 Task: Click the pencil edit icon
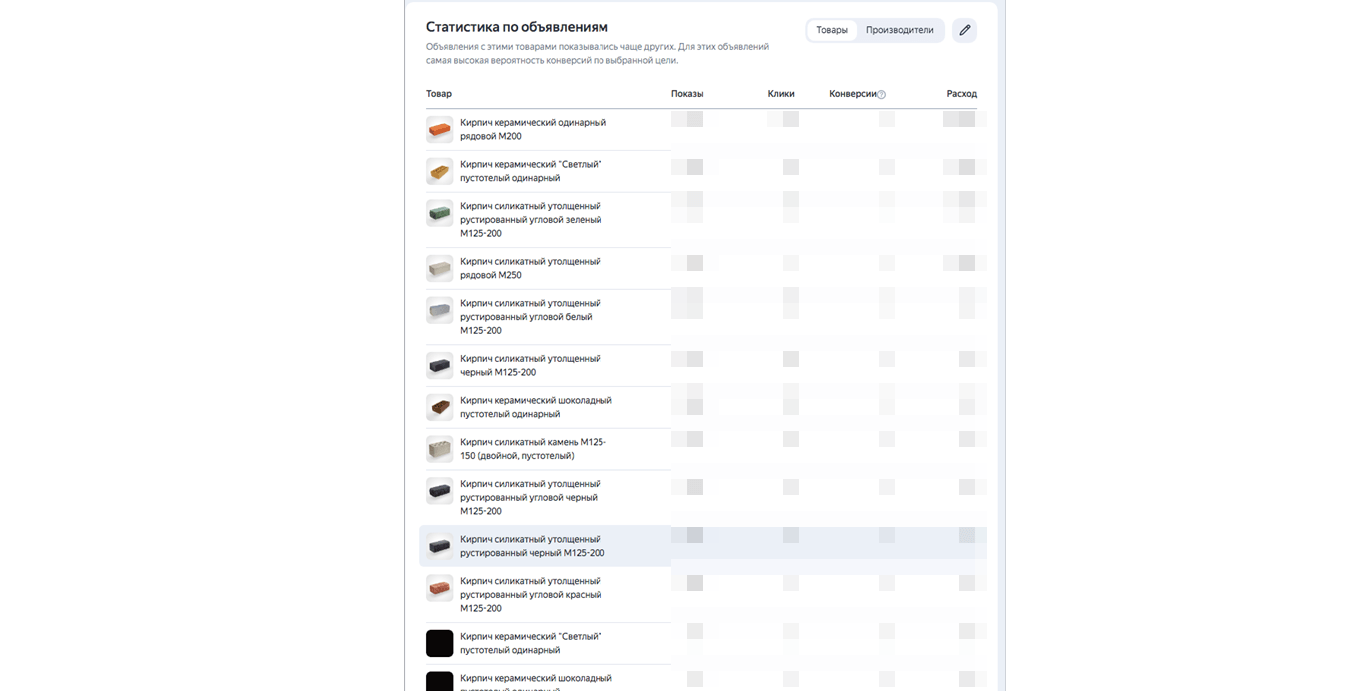(x=964, y=30)
